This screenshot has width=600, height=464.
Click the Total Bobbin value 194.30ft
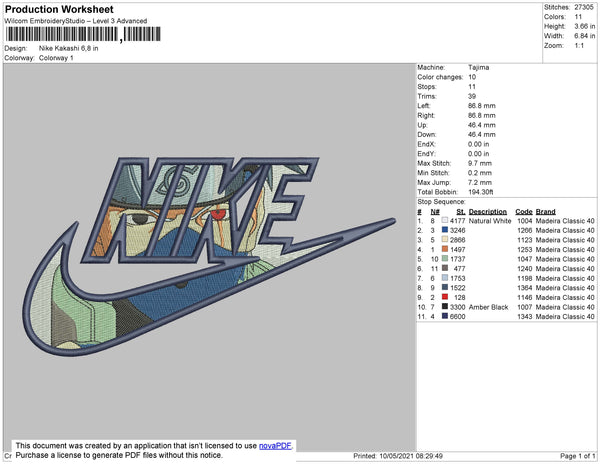click(x=481, y=192)
